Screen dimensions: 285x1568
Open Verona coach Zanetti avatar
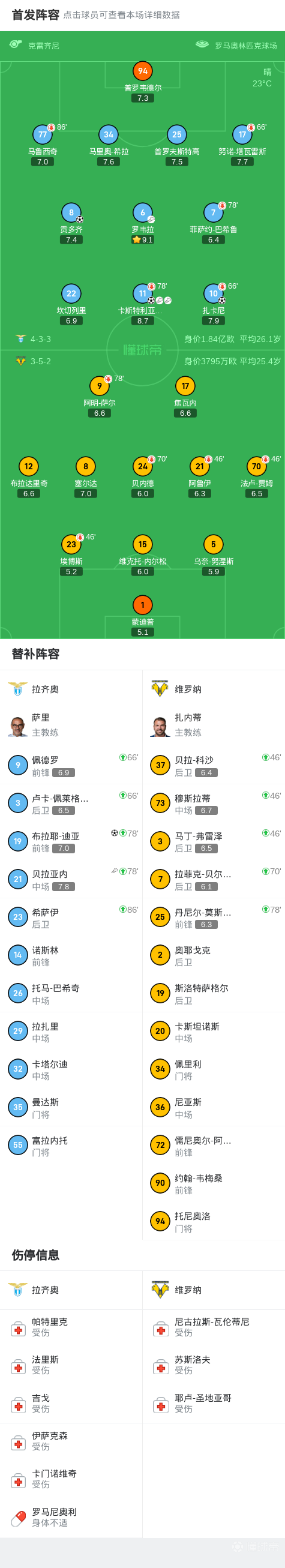[160, 726]
